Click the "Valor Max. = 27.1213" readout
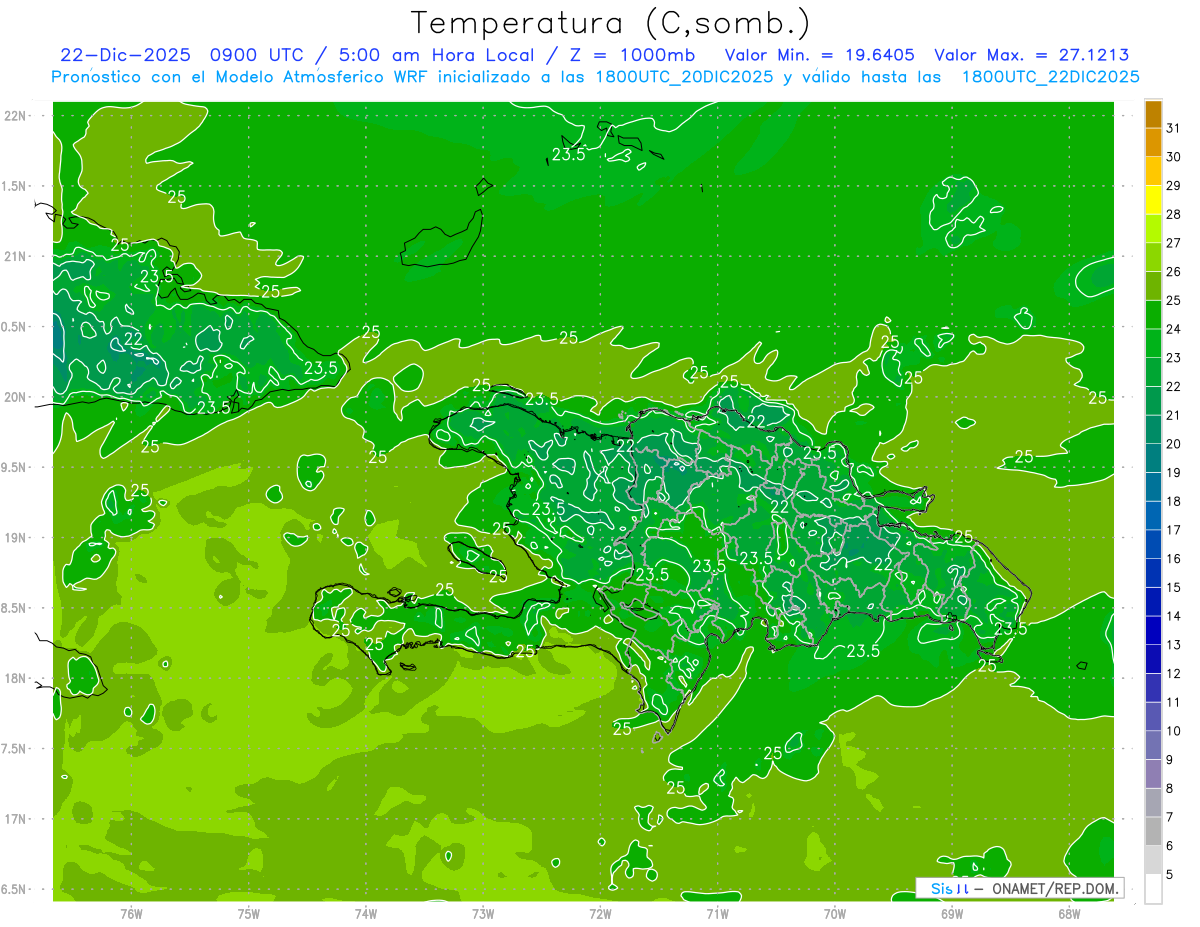 (1032, 56)
